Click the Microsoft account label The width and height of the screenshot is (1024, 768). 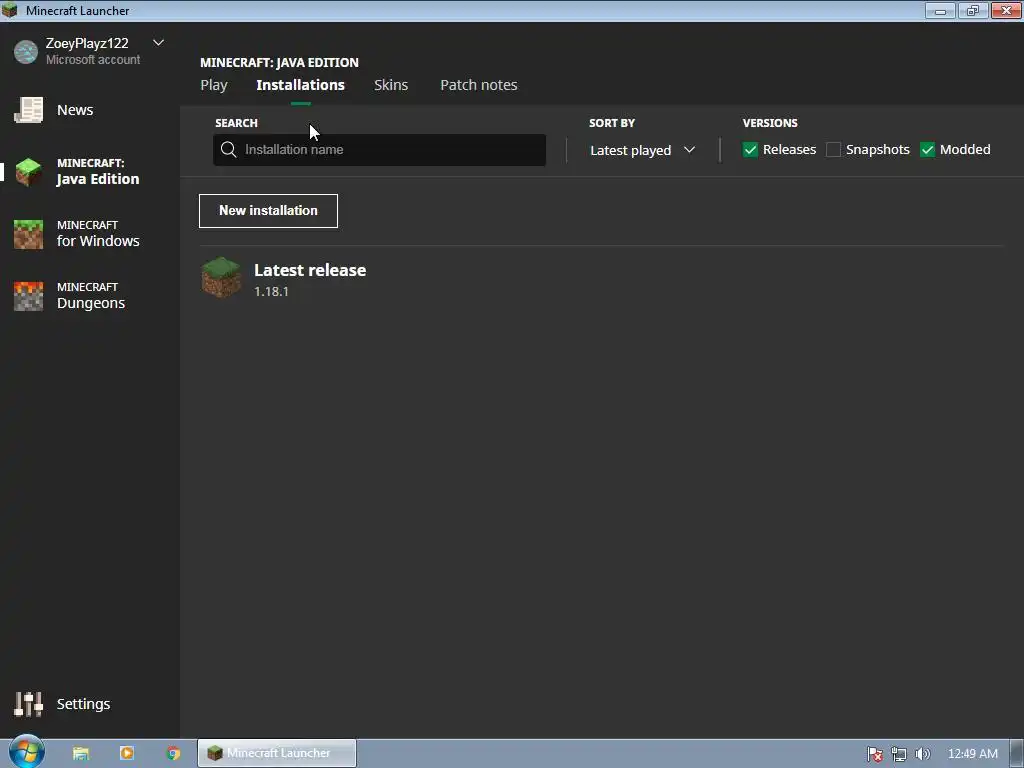[93, 59]
